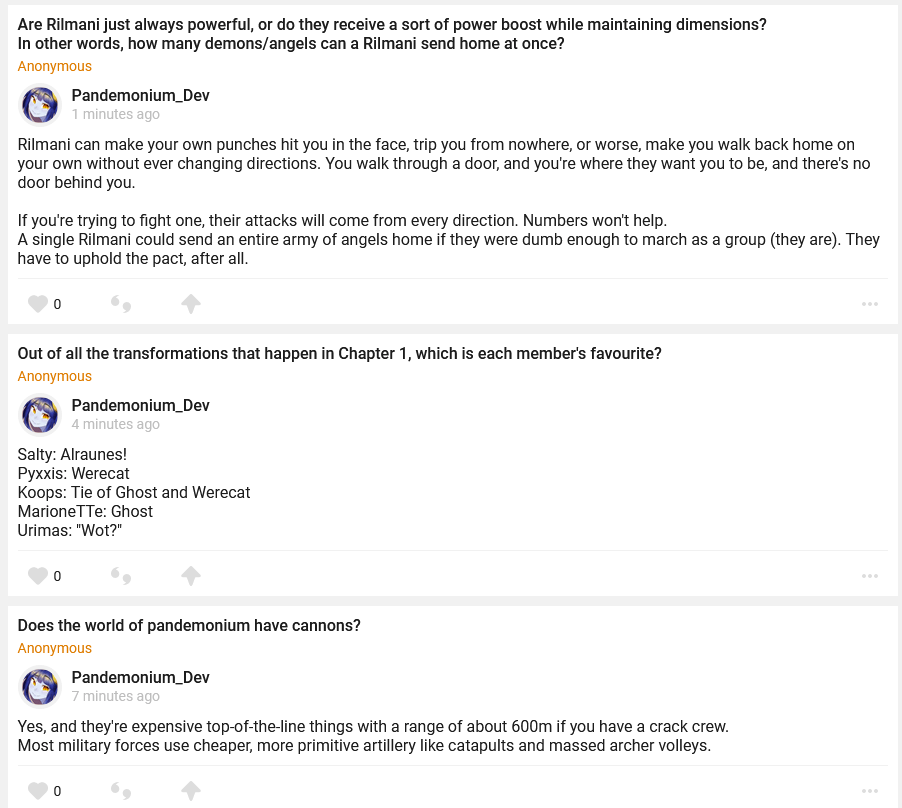Share the Rilmani answer via arrow icon
Screen dimensions: 902x808
(191, 304)
